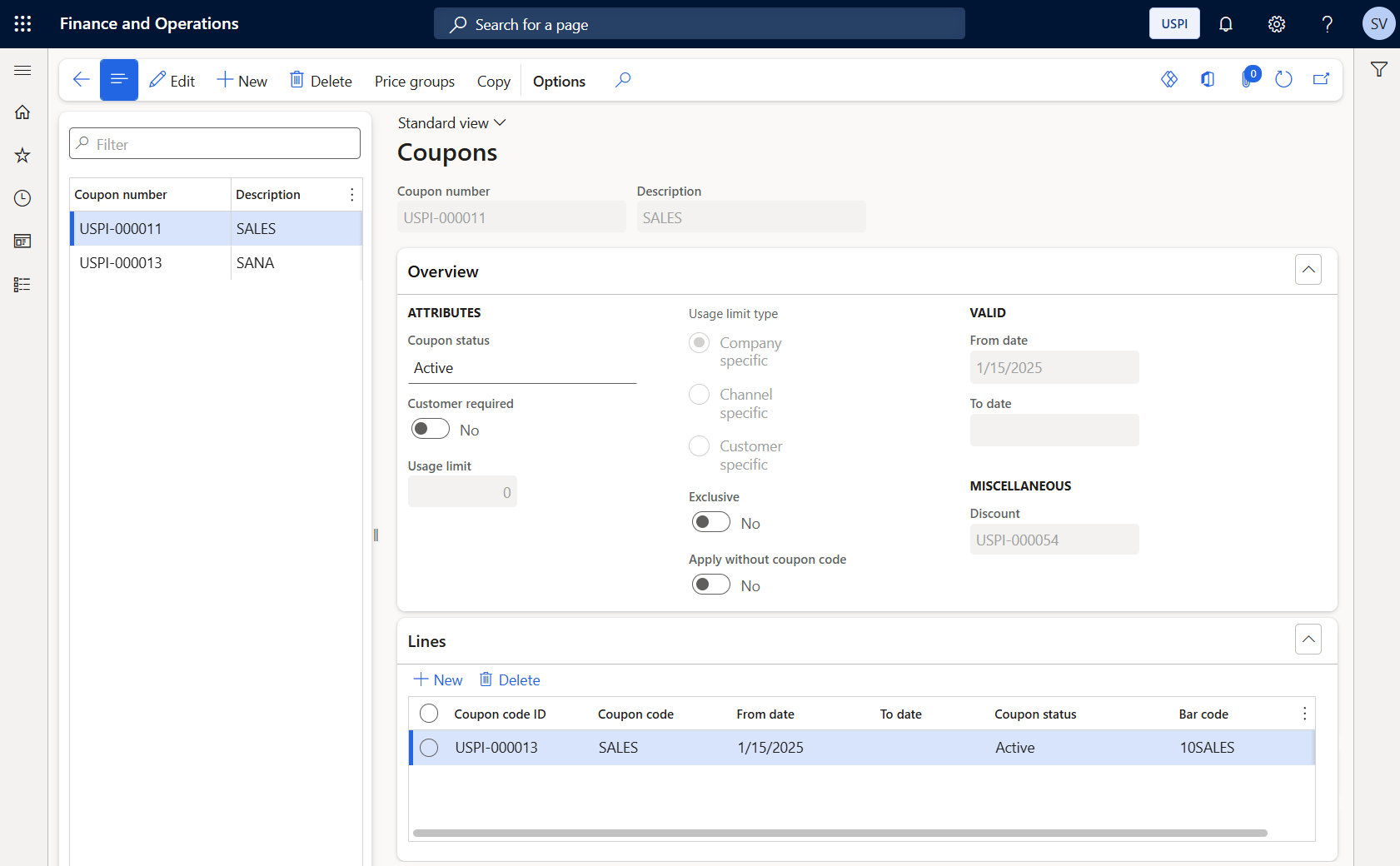The image size is (1400, 866).
Task: Open notifications bell
Action: pyautogui.click(x=1225, y=24)
